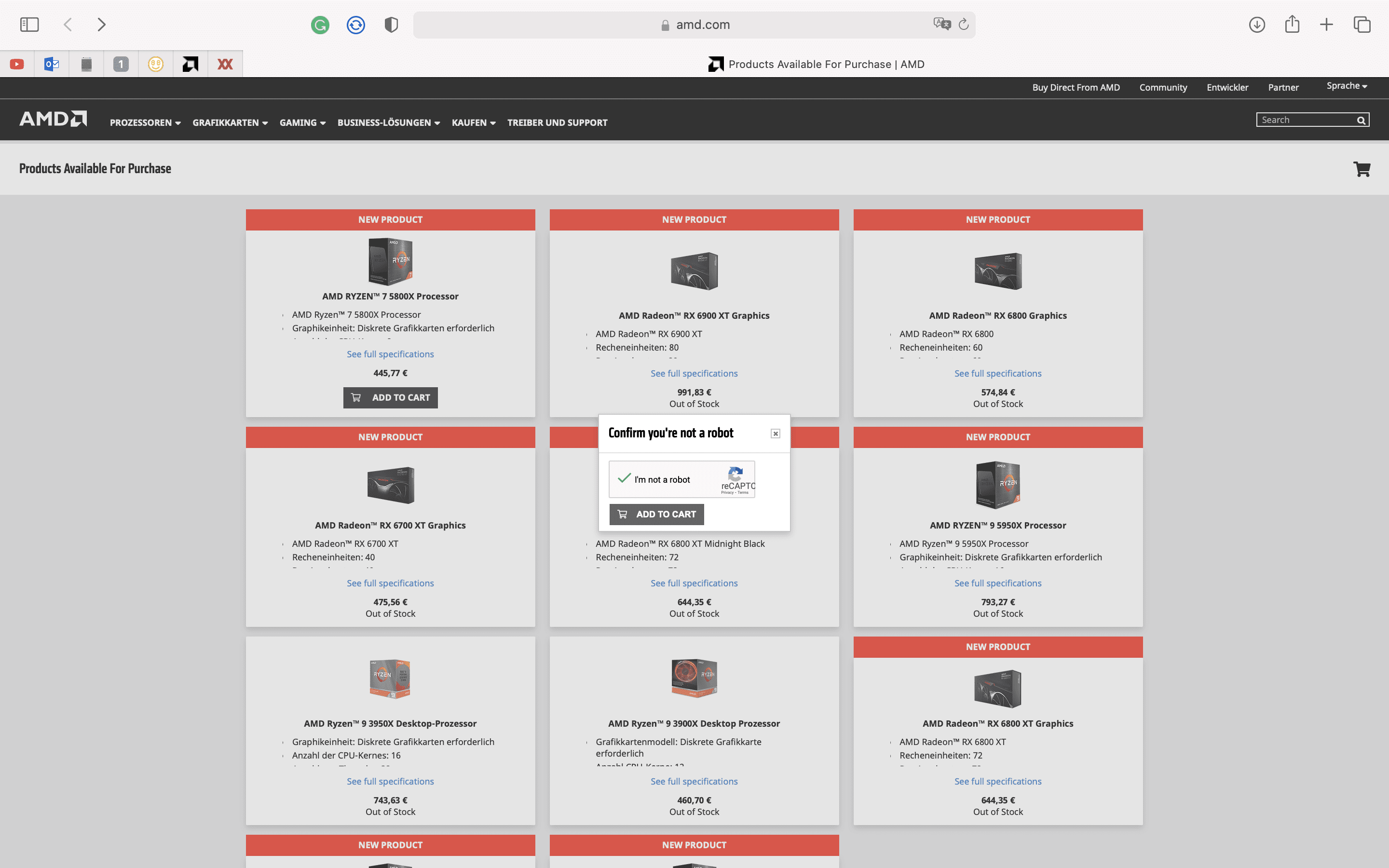Click the AMD RYZEN 9 5950X Processor title
The width and height of the screenshot is (1389, 868).
tap(997, 525)
